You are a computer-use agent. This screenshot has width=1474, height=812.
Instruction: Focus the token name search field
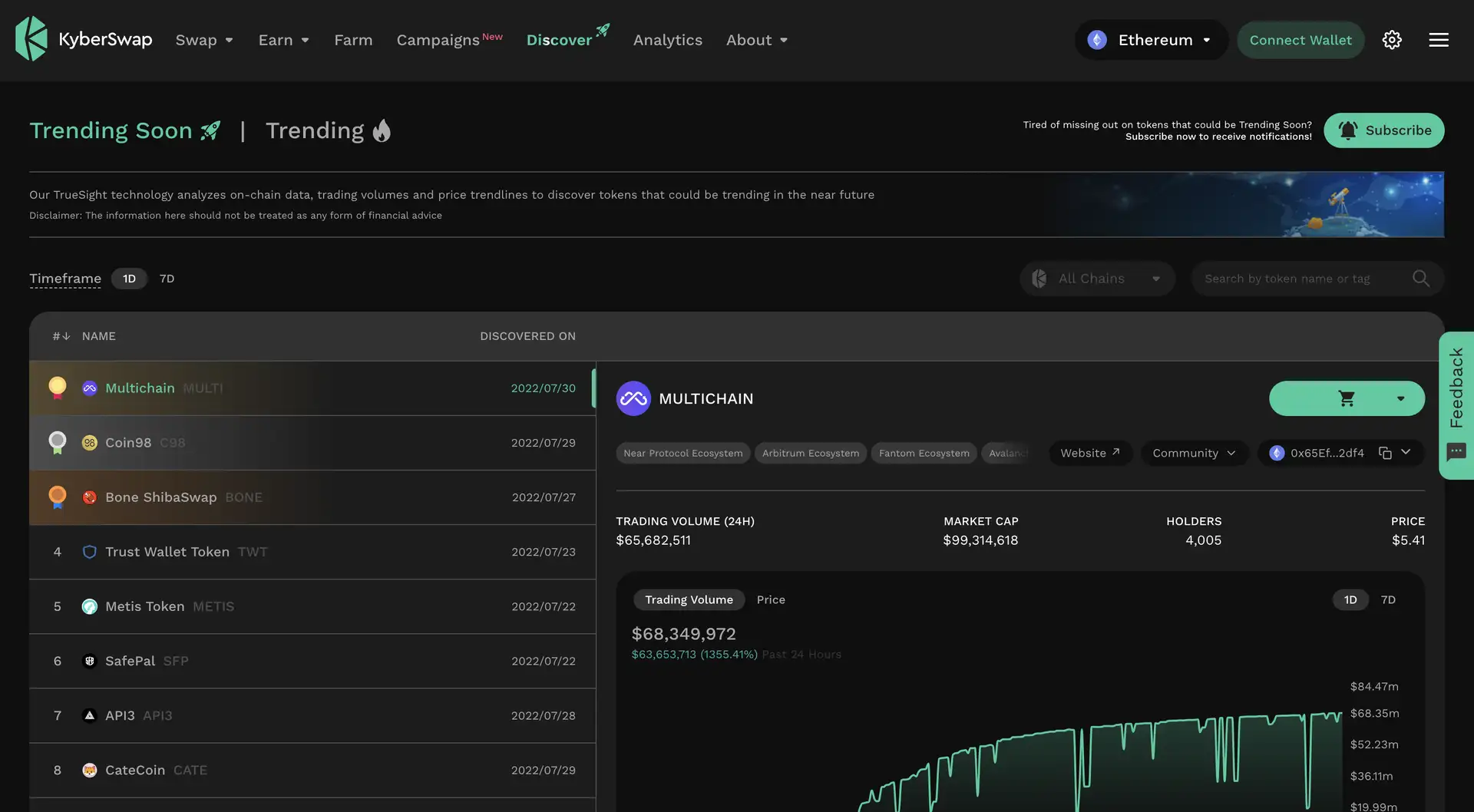(x=1301, y=279)
